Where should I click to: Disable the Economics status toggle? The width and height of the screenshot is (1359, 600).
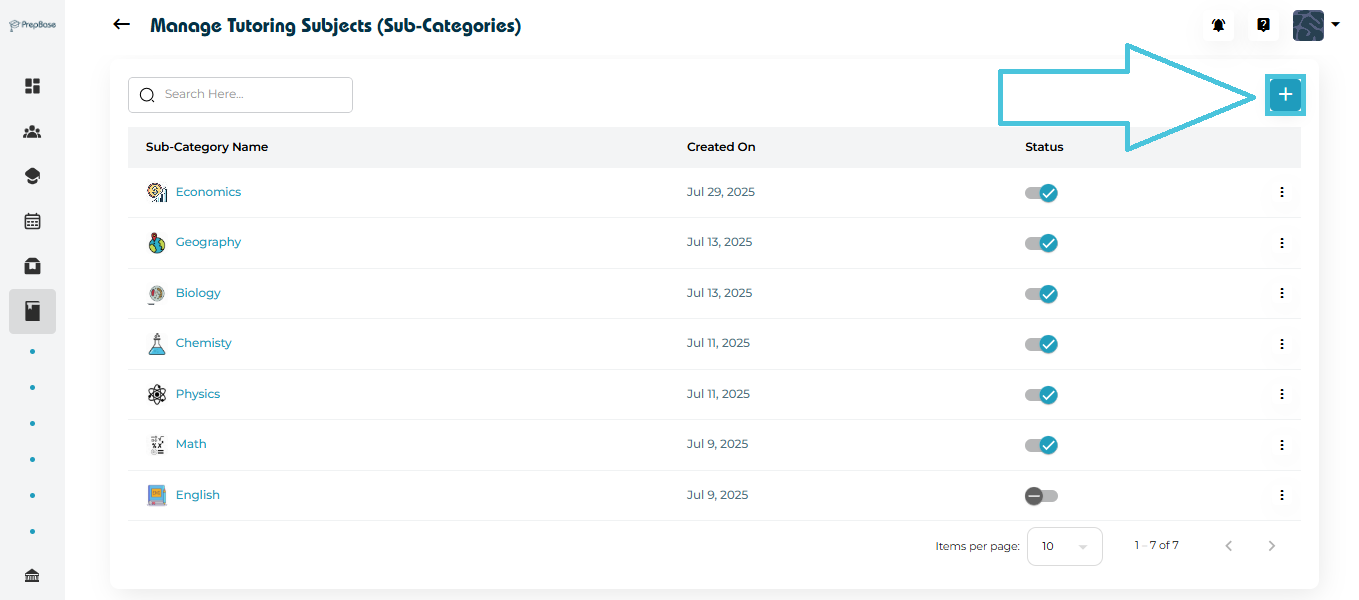point(1041,193)
